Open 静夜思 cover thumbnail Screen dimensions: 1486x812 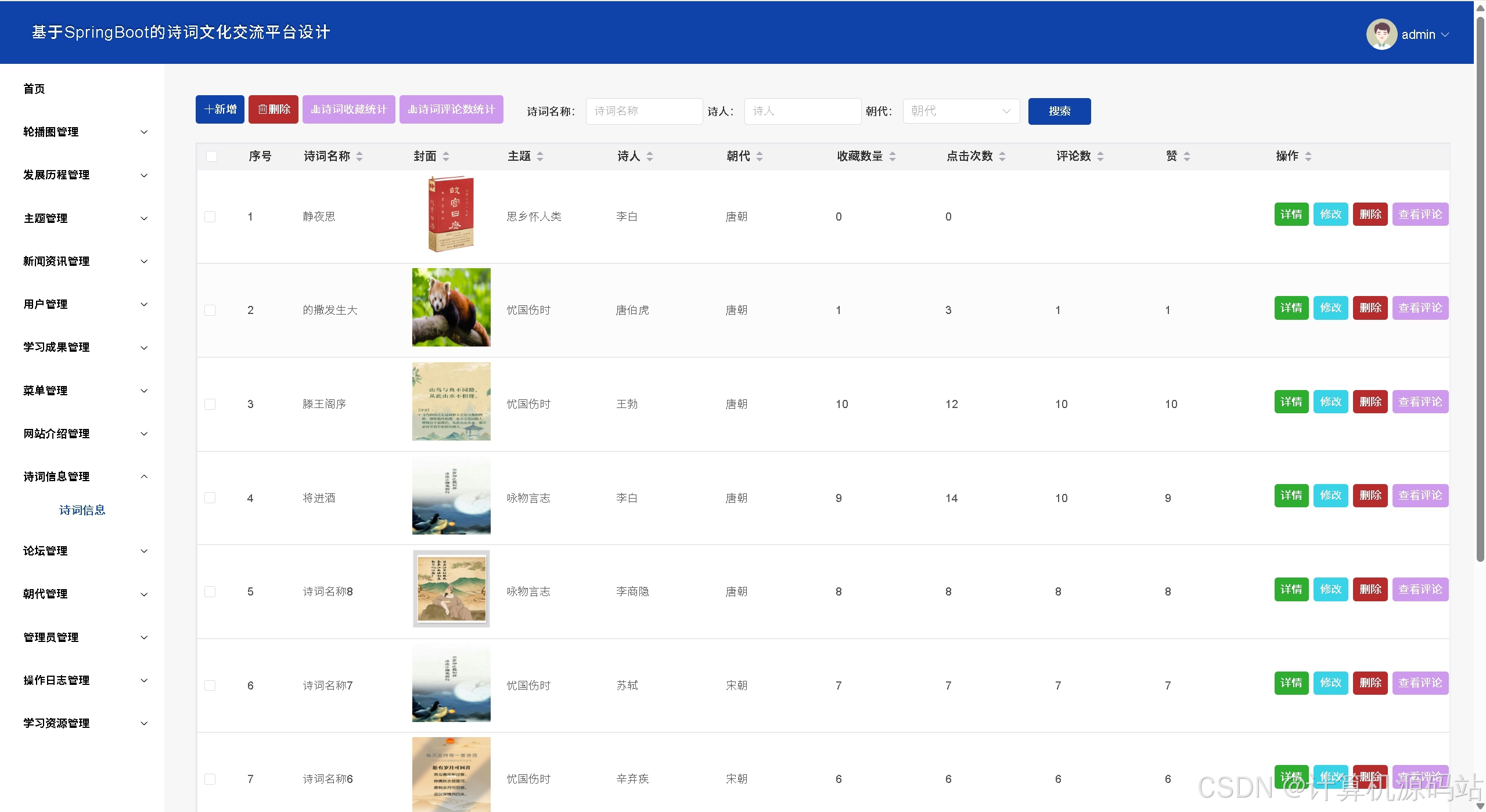(451, 214)
